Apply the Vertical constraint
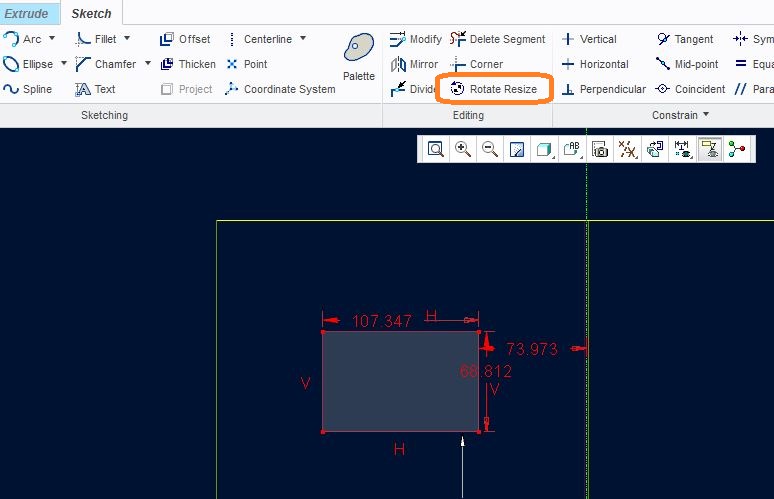The width and height of the screenshot is (774, 499). (x=589, y=39)
